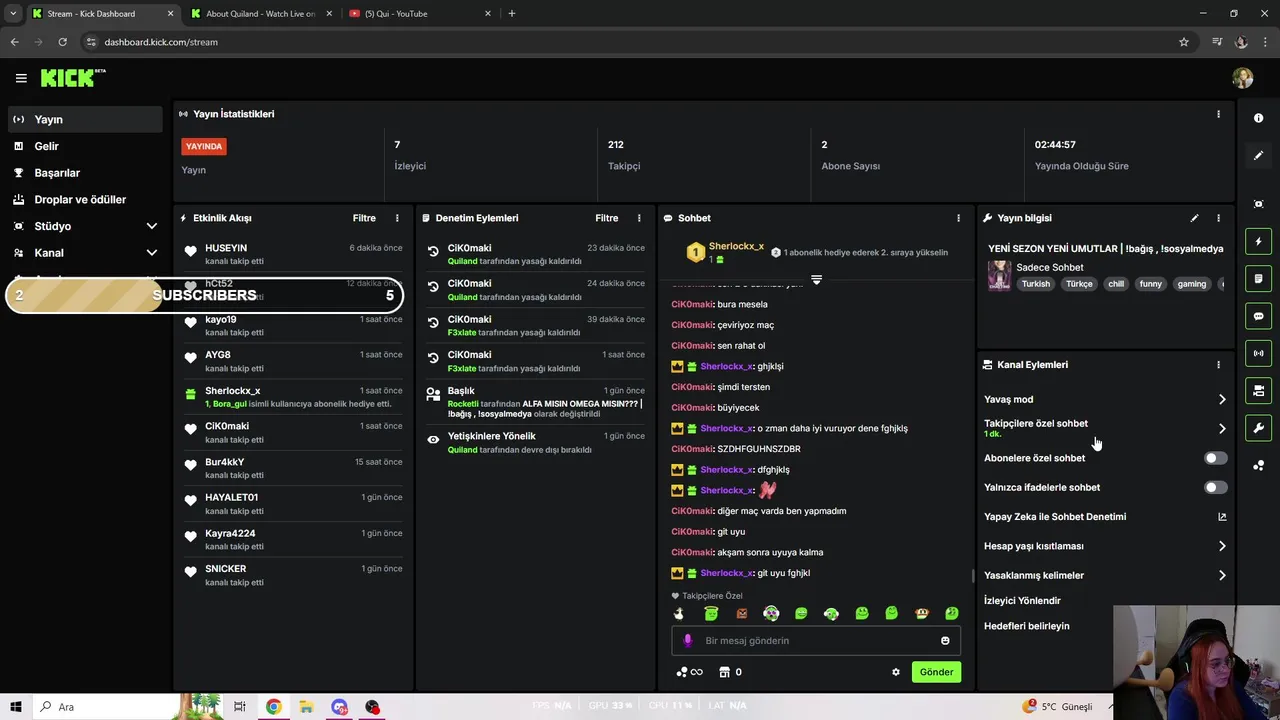Image resolution: width=1280 pixels, height=720 pixels.
Task: Click the Bir mesaj gönderin field
Action: click(x=816, y=641)
